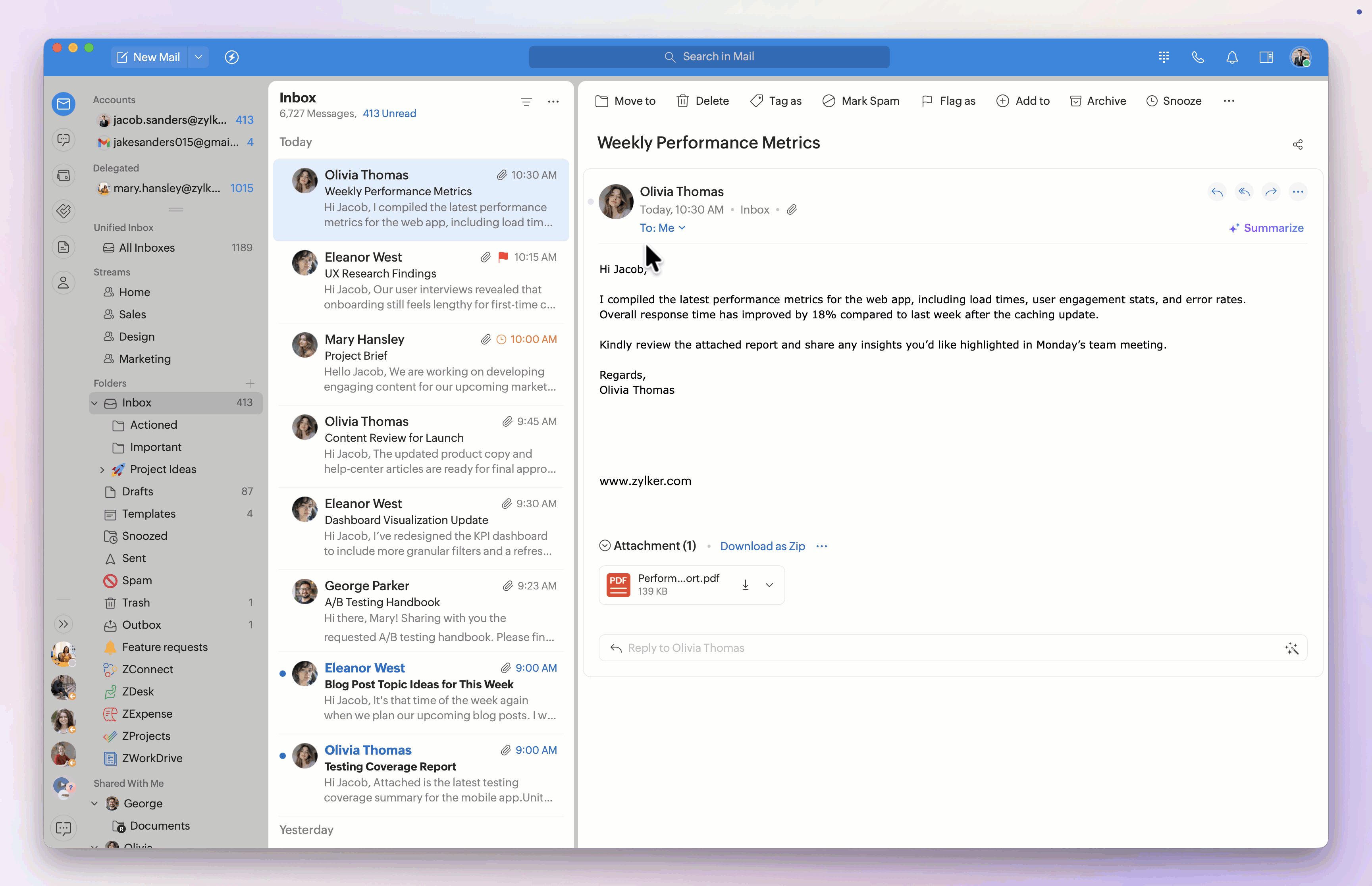Select the Drafts folder

point(137,491)
